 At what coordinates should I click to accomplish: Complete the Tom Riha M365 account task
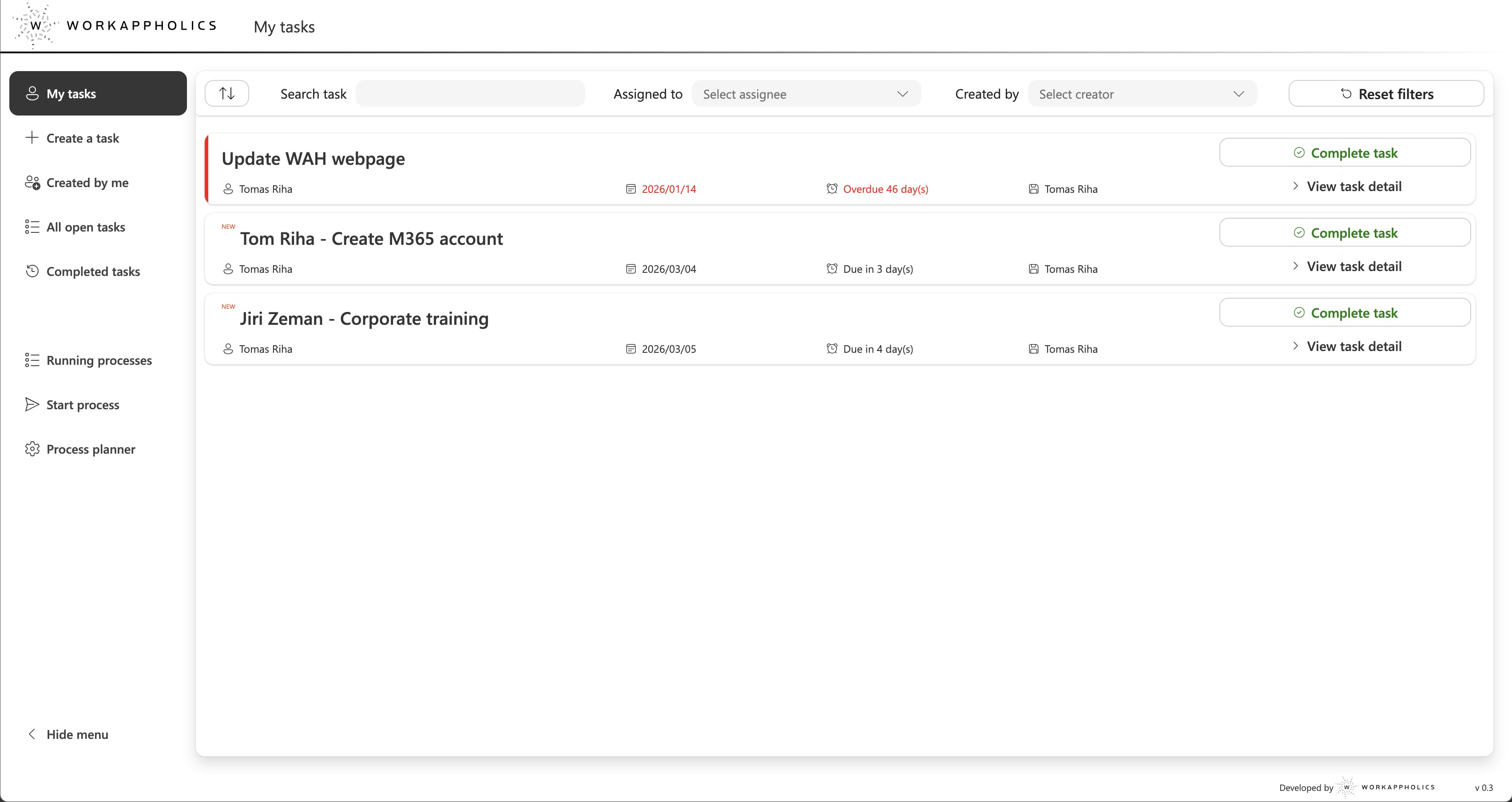[1344, 233]
